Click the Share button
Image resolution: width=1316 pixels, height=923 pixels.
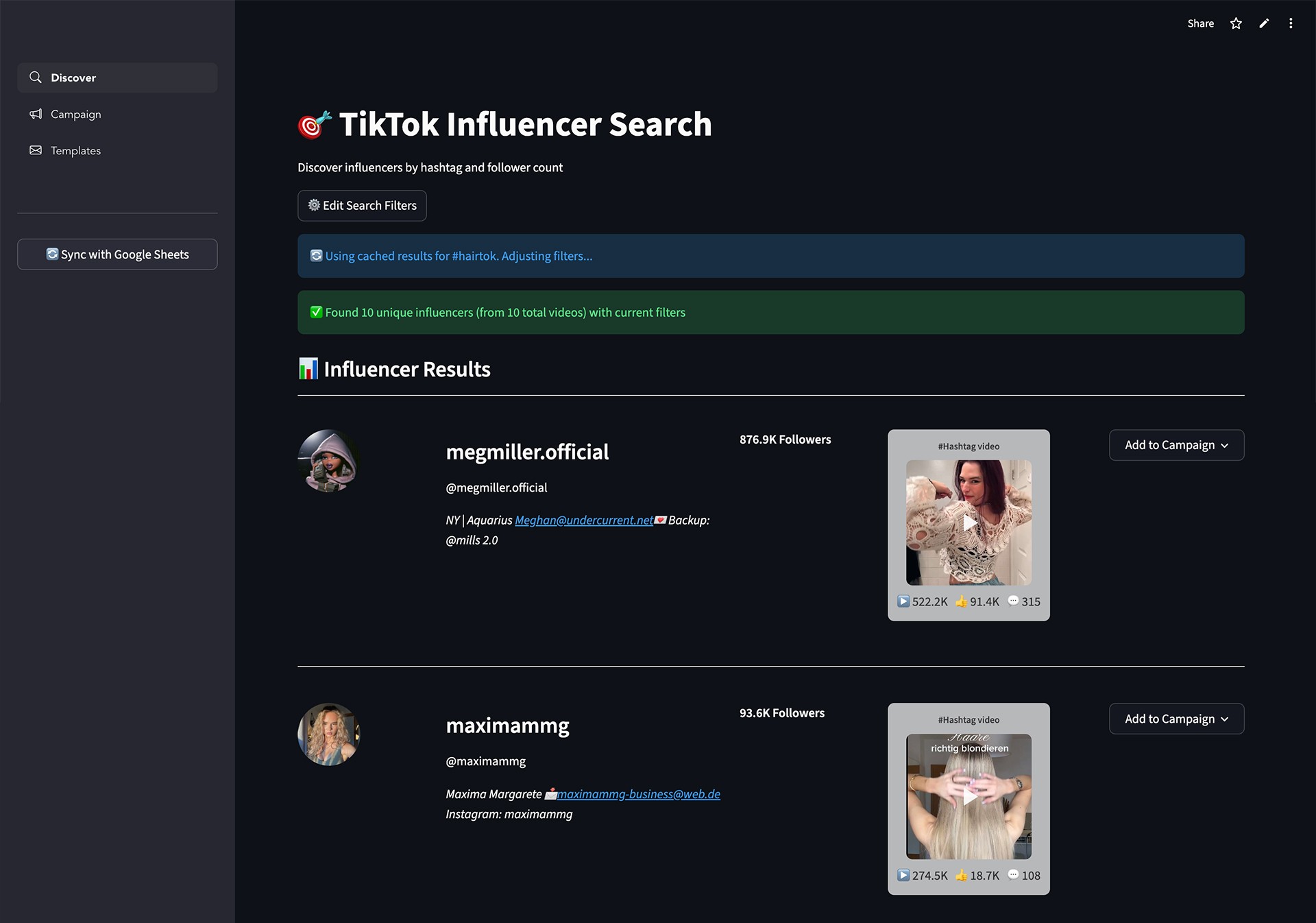1200,23
